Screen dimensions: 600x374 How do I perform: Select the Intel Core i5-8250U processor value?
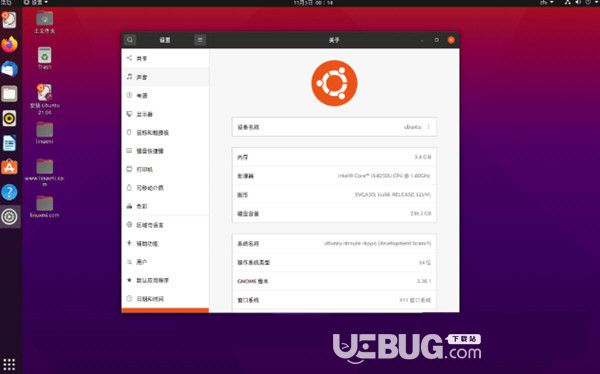coord(384,176)
